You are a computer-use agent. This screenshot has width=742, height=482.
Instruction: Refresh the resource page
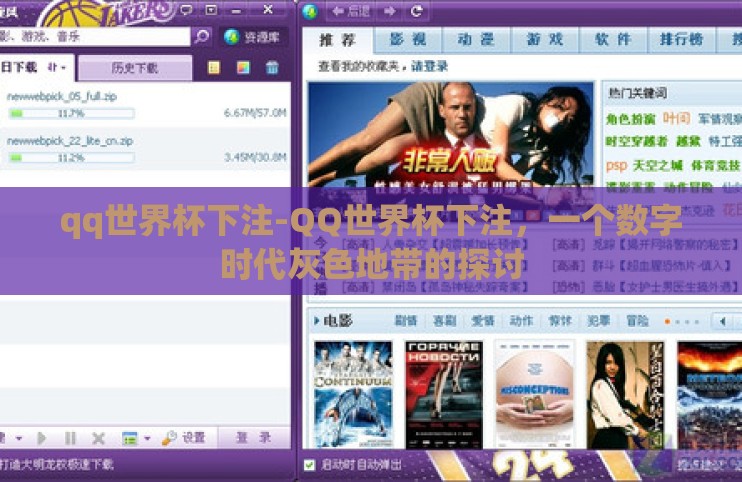[x=416, y=11]
